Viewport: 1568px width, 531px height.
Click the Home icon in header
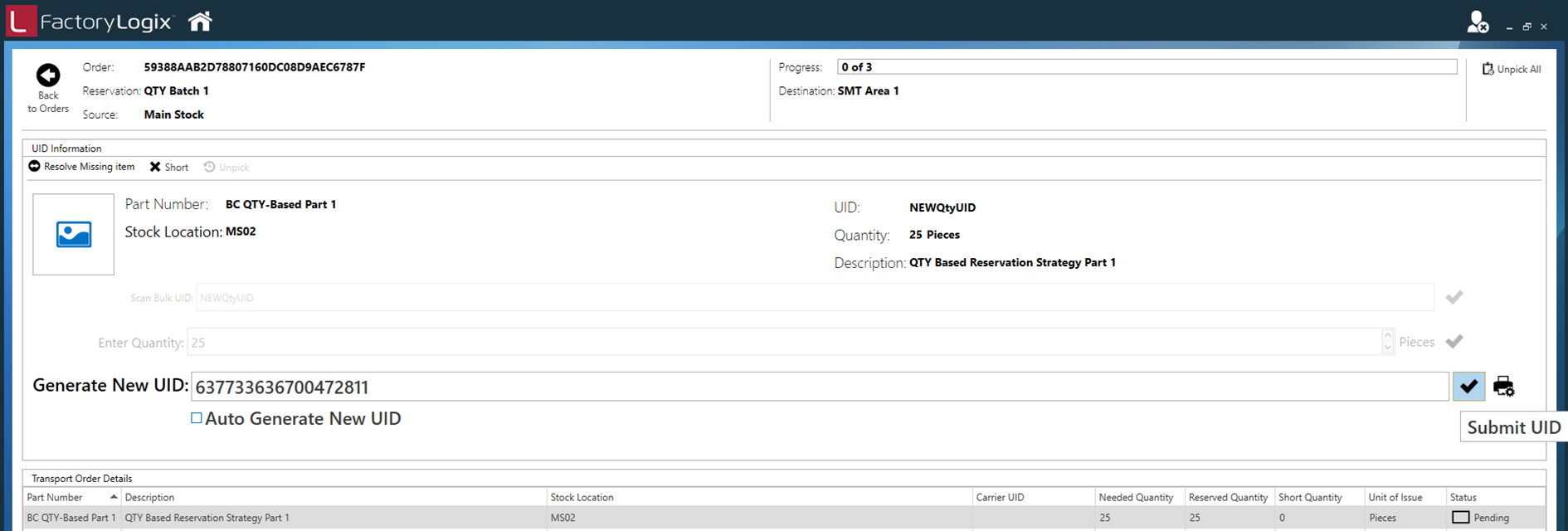(x=200, y=22)
